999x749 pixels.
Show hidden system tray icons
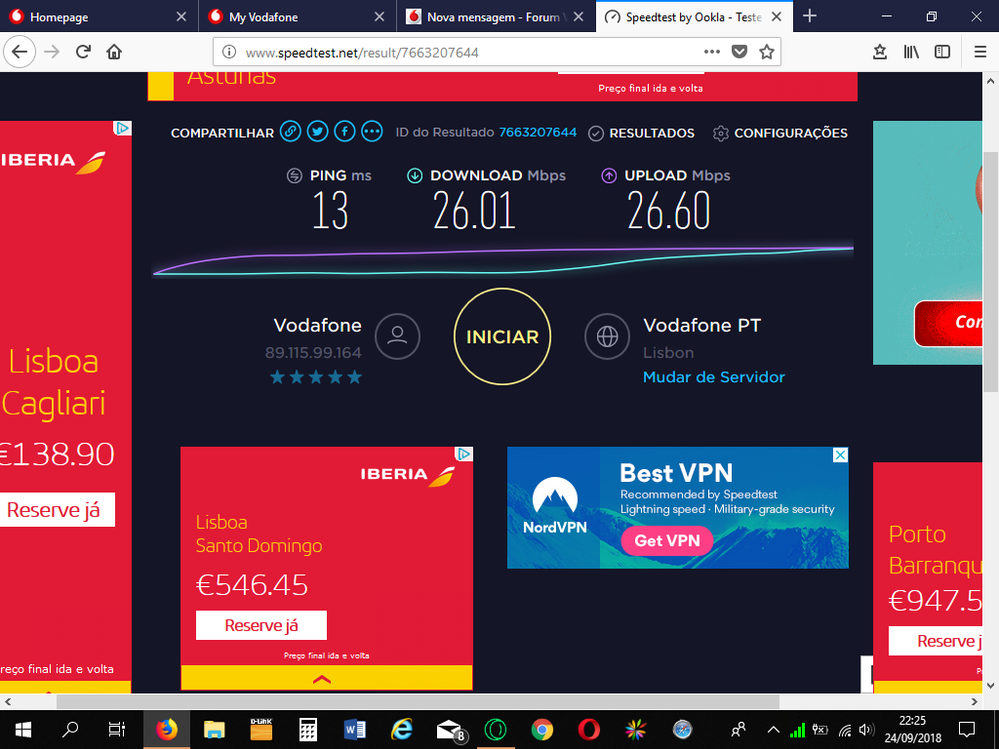773,729
